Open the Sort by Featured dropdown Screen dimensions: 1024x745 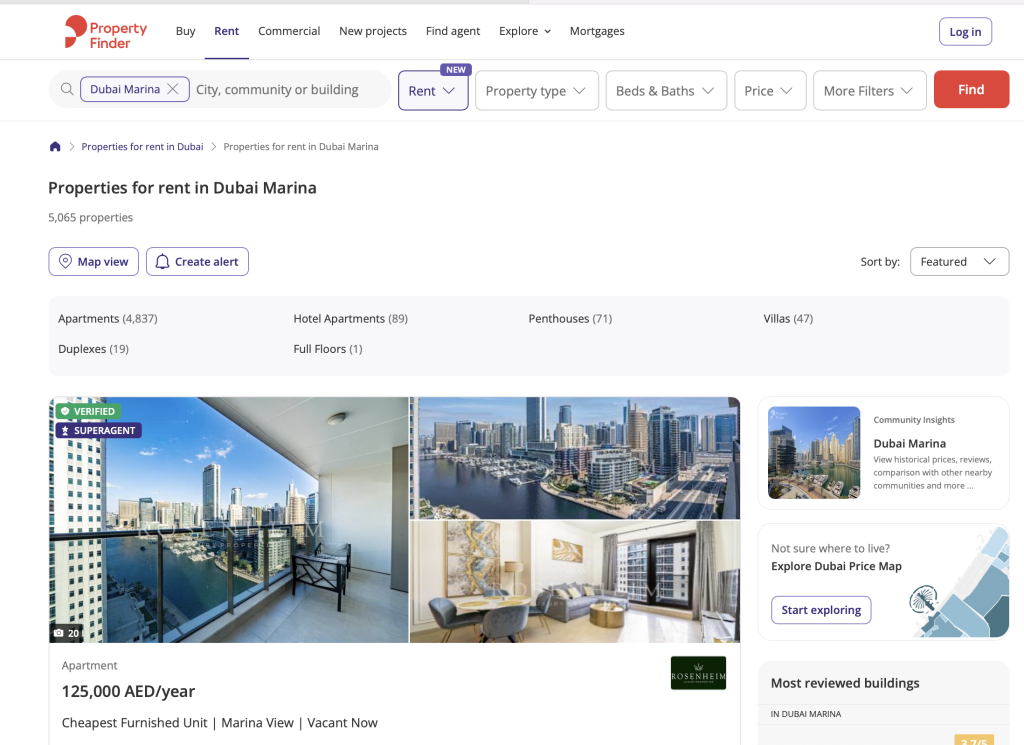pyautogui.click(x=958, y=261)
